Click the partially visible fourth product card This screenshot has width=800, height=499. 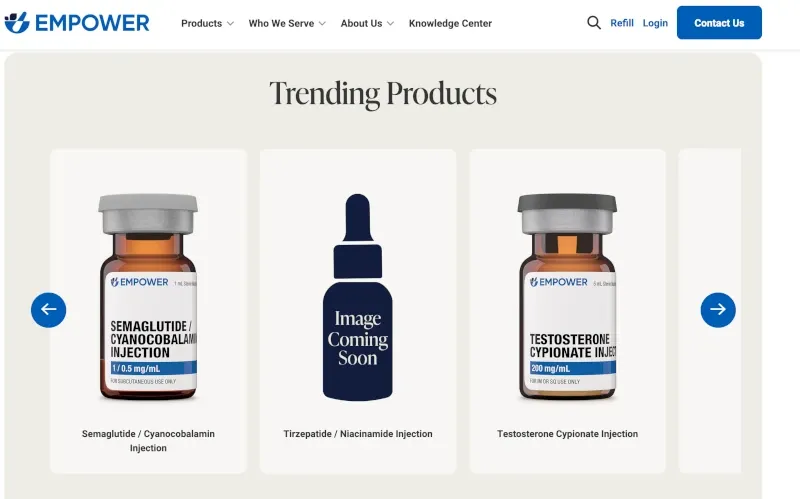pyautogui.click(x=710, y=311)
